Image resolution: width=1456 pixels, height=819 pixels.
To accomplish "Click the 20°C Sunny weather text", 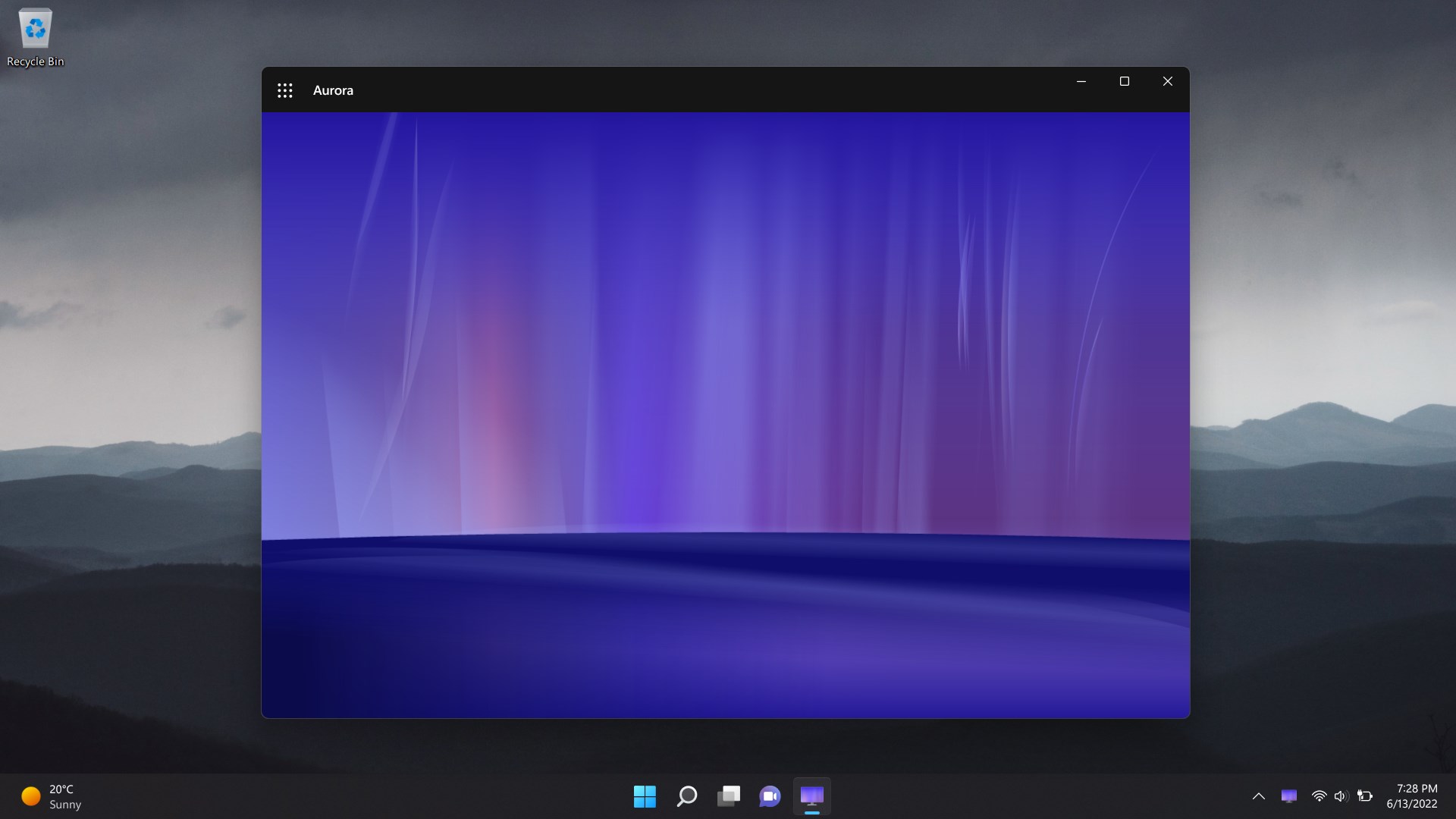I will [x=65, y=797].
